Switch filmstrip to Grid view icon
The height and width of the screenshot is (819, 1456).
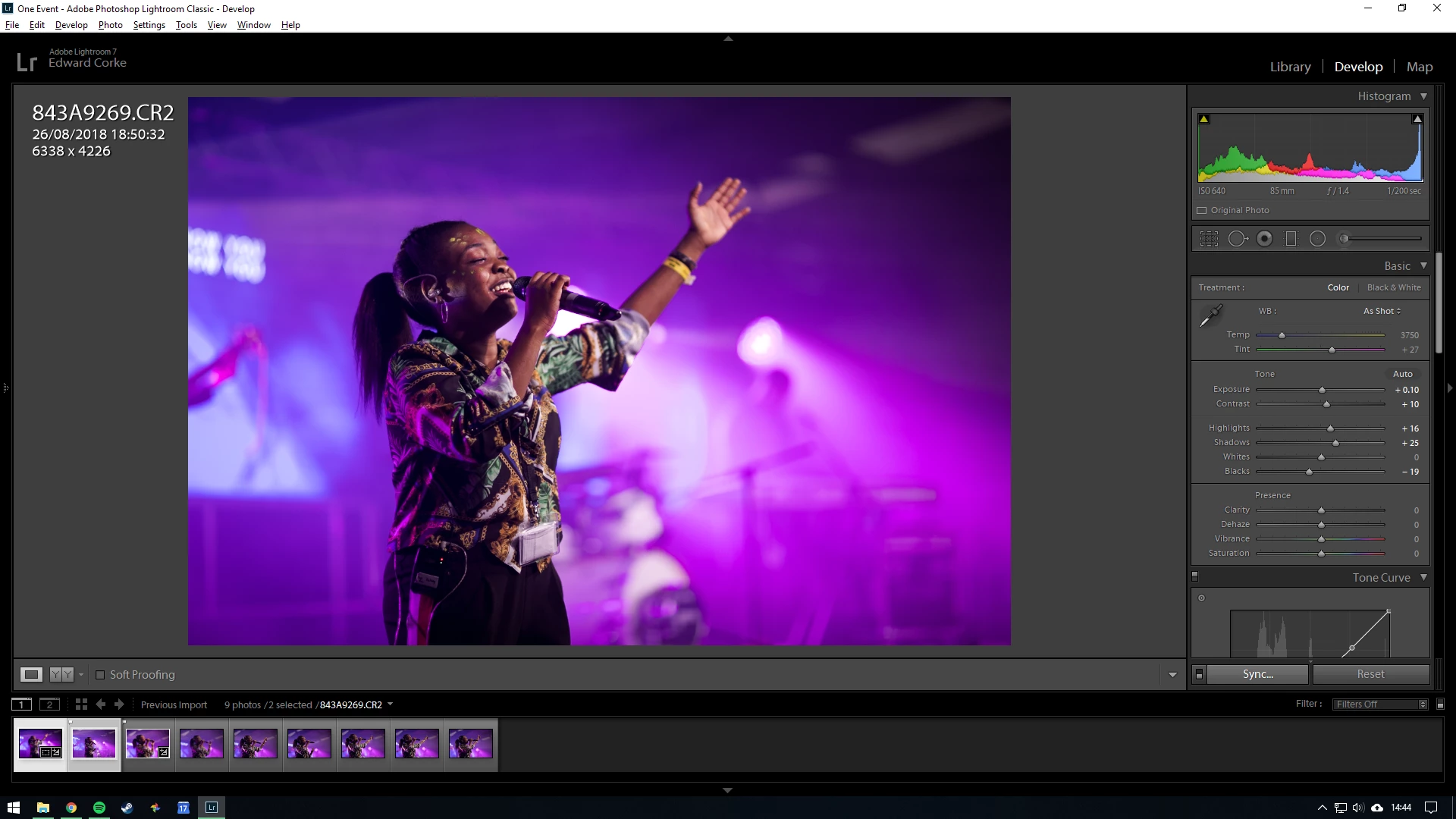81,704
